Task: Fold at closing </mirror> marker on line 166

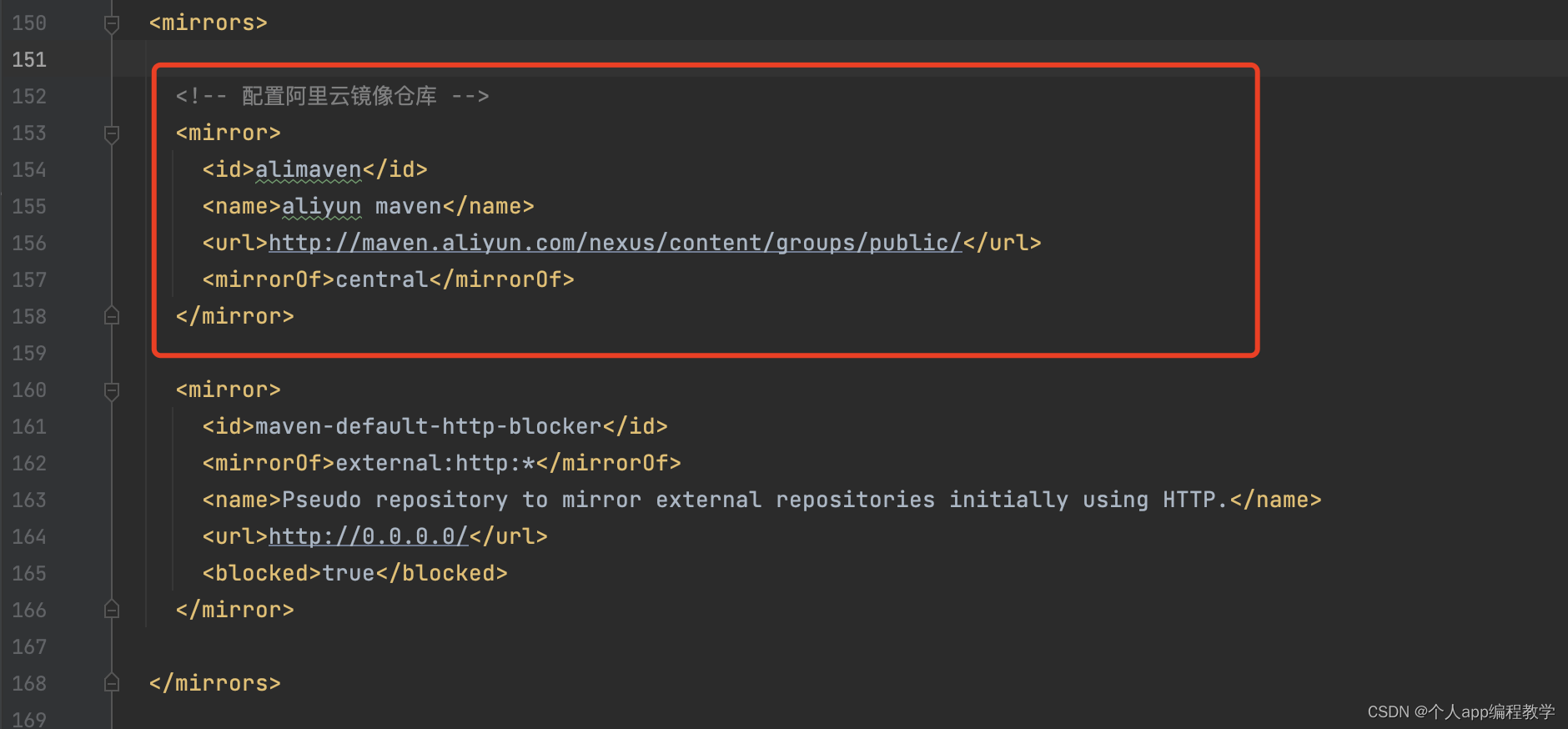Action: (112, 610)
